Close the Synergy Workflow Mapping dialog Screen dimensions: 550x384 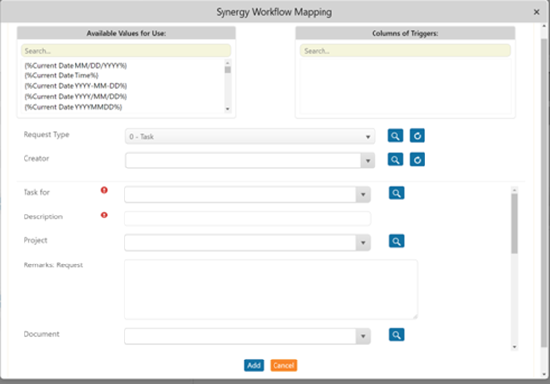pyautogui.click(x=536, y=12)
